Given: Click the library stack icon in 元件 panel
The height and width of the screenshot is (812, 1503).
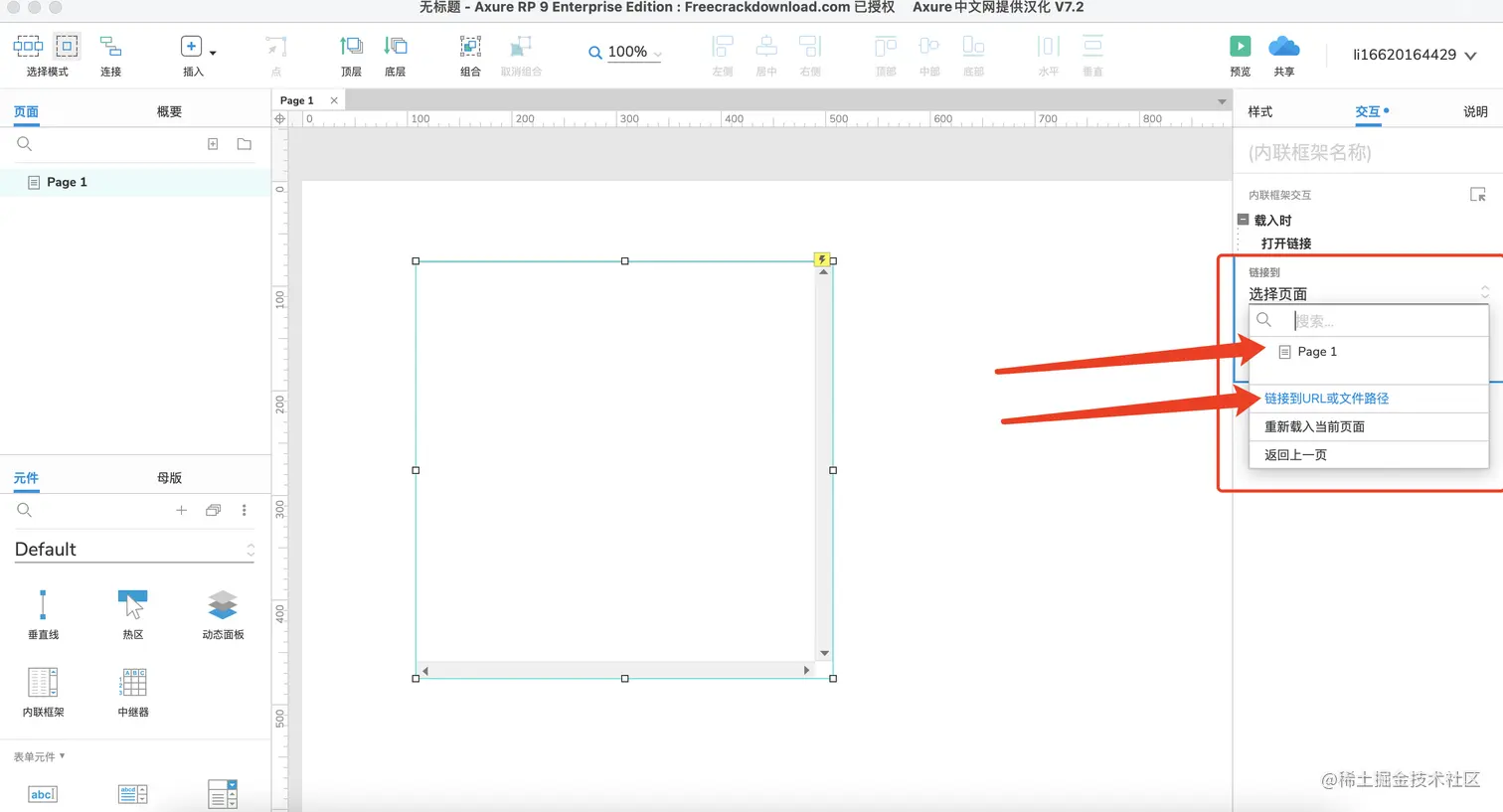Looking at the screenshot, I should [213, 510].
